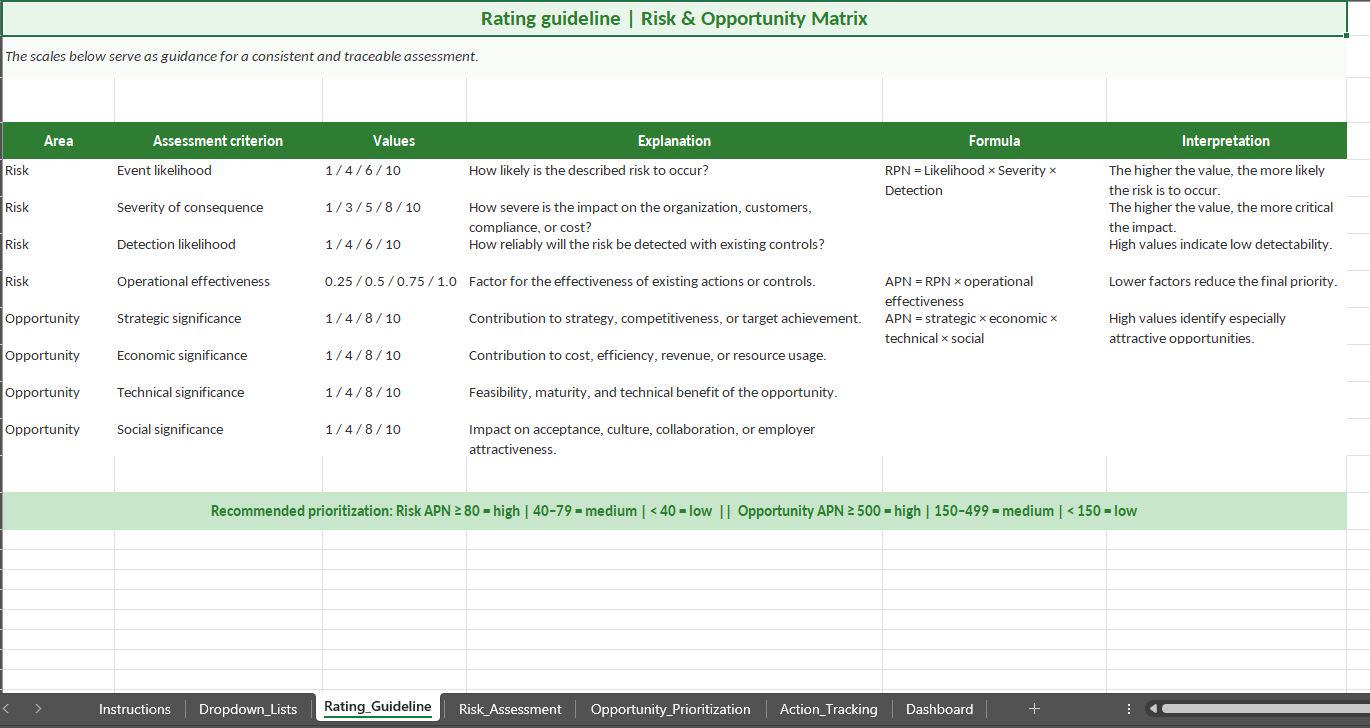Select the 'Interpretation' header cell

[x=1226, y=141]
